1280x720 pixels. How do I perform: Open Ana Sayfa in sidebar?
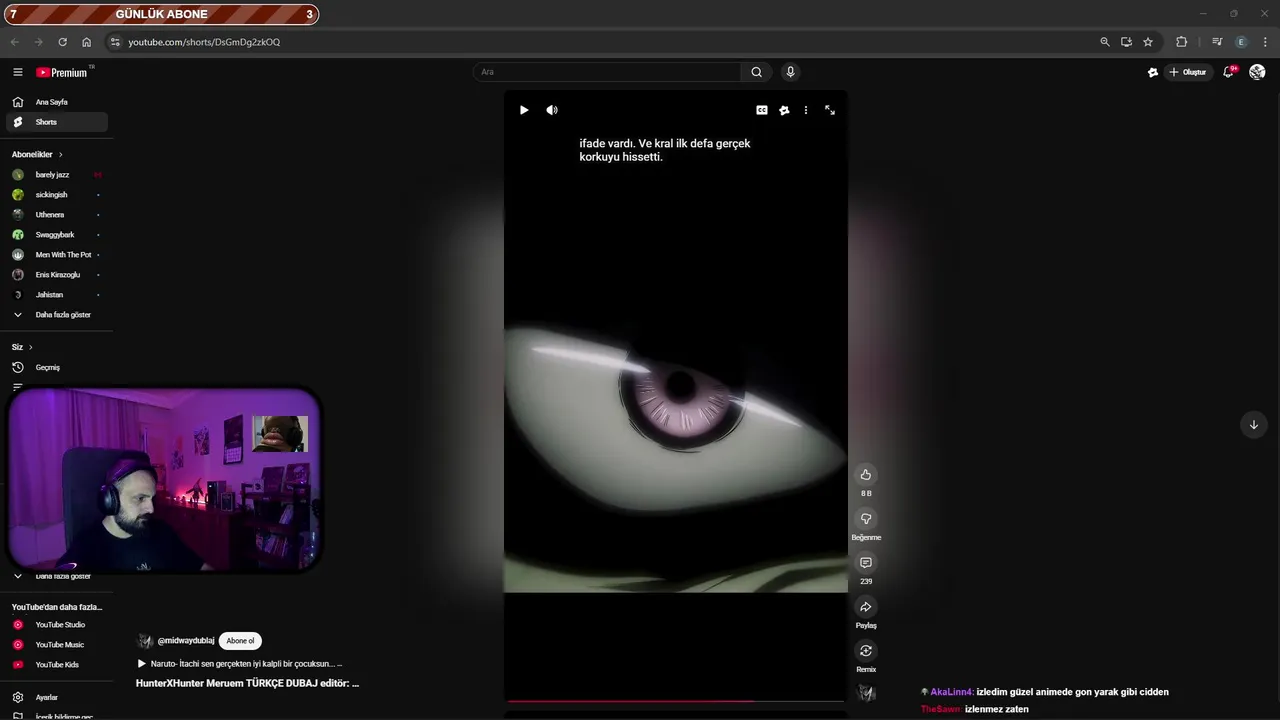57,102
